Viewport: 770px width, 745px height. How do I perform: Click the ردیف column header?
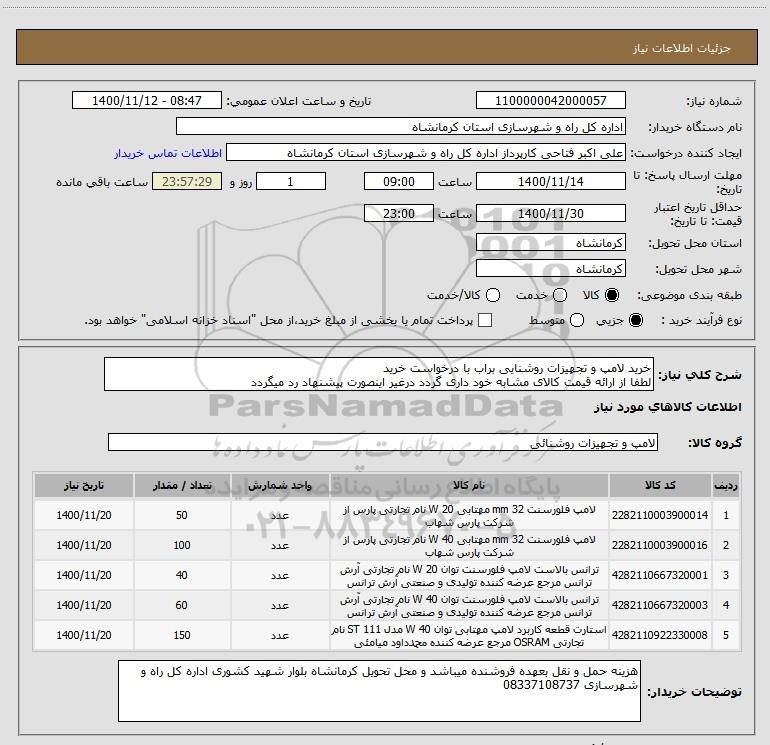coord(726,486)
